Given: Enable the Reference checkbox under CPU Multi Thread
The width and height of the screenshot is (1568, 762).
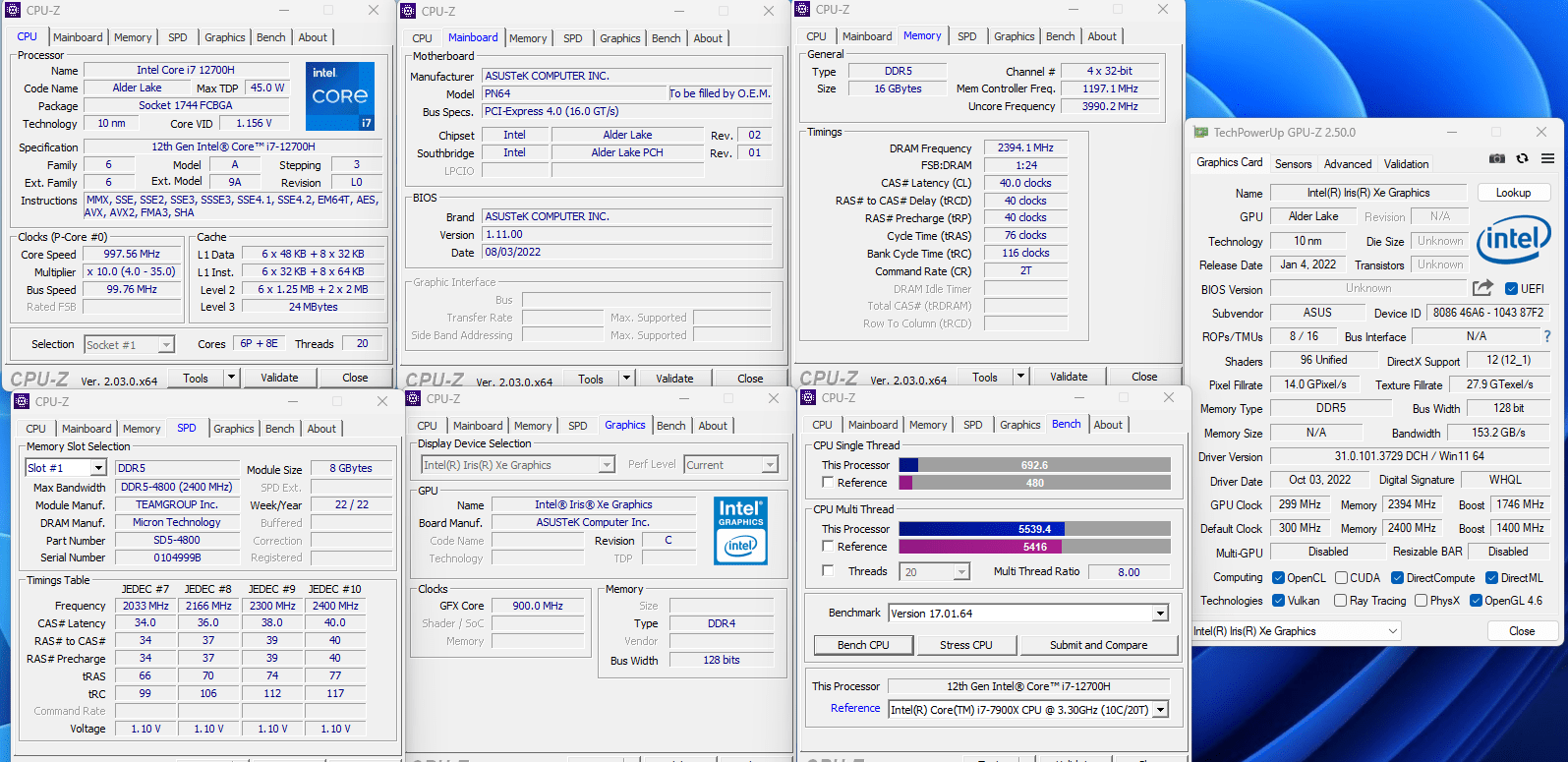Looking at the screenshot, I should coord(828,546).
